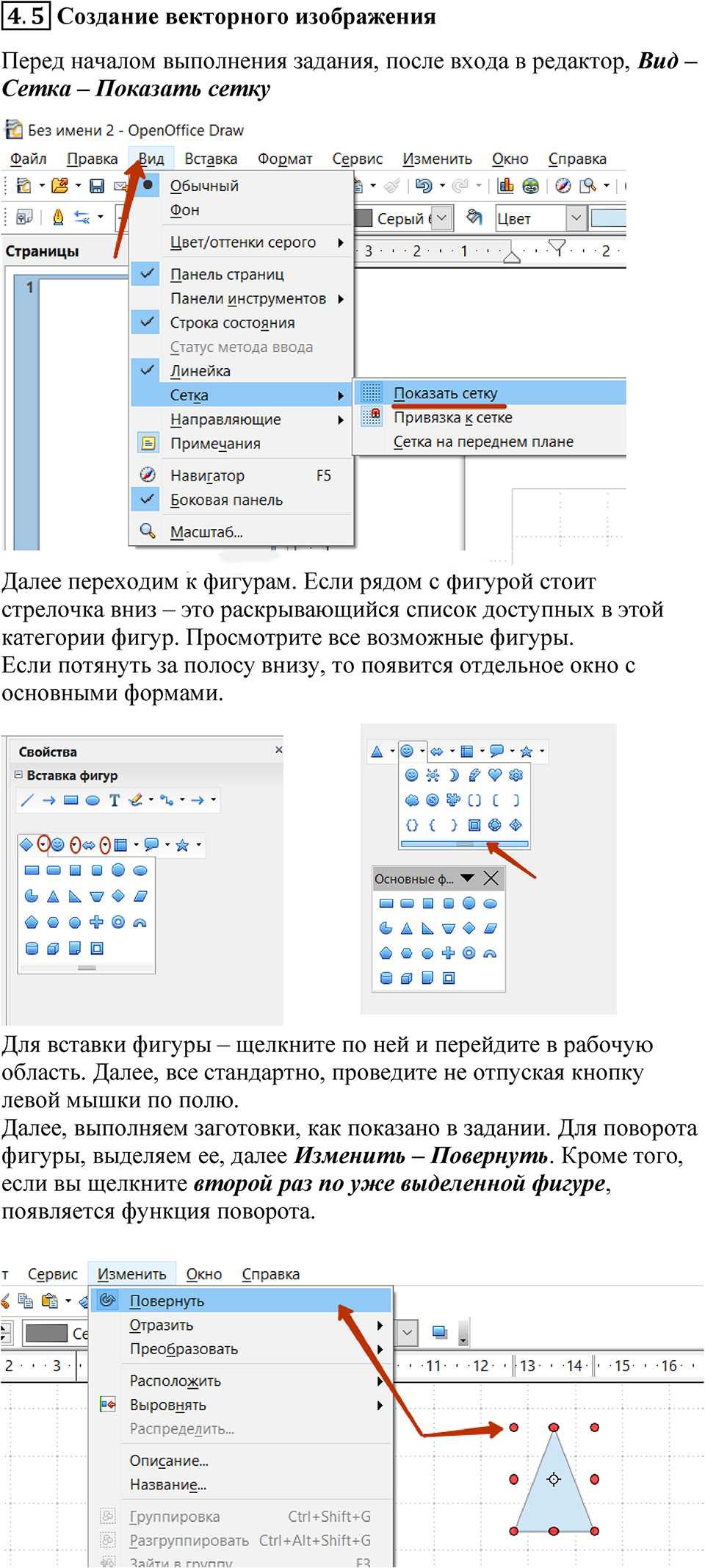This screenshot has height=1568, width=705.
Task: Click the shadow icon right of the Изменить menu
Action: tap(439, 1331)
